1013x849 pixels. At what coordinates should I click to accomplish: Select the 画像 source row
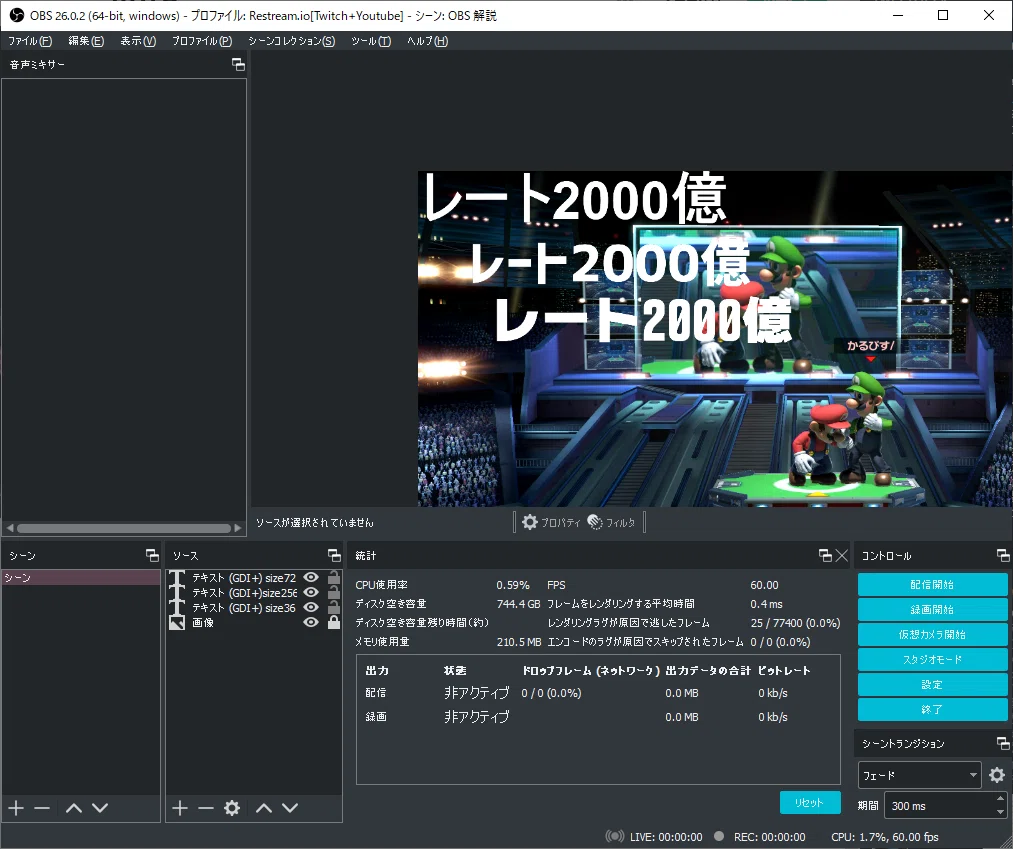(202, 622)
